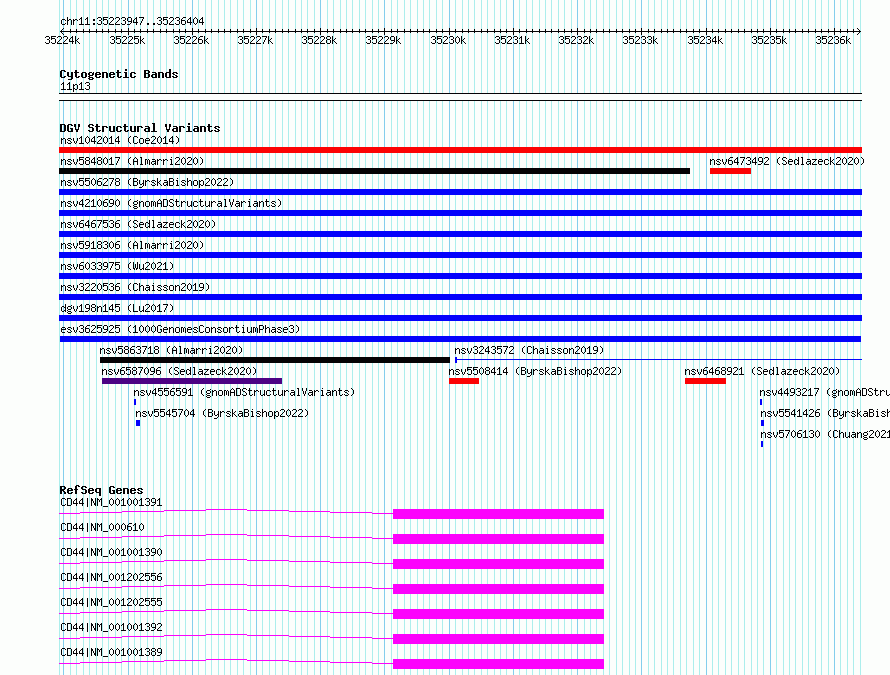Click the small blue nsv5545704 marker
The width and height of the screenshot is (890, 675).
click(x=138, y=423)
